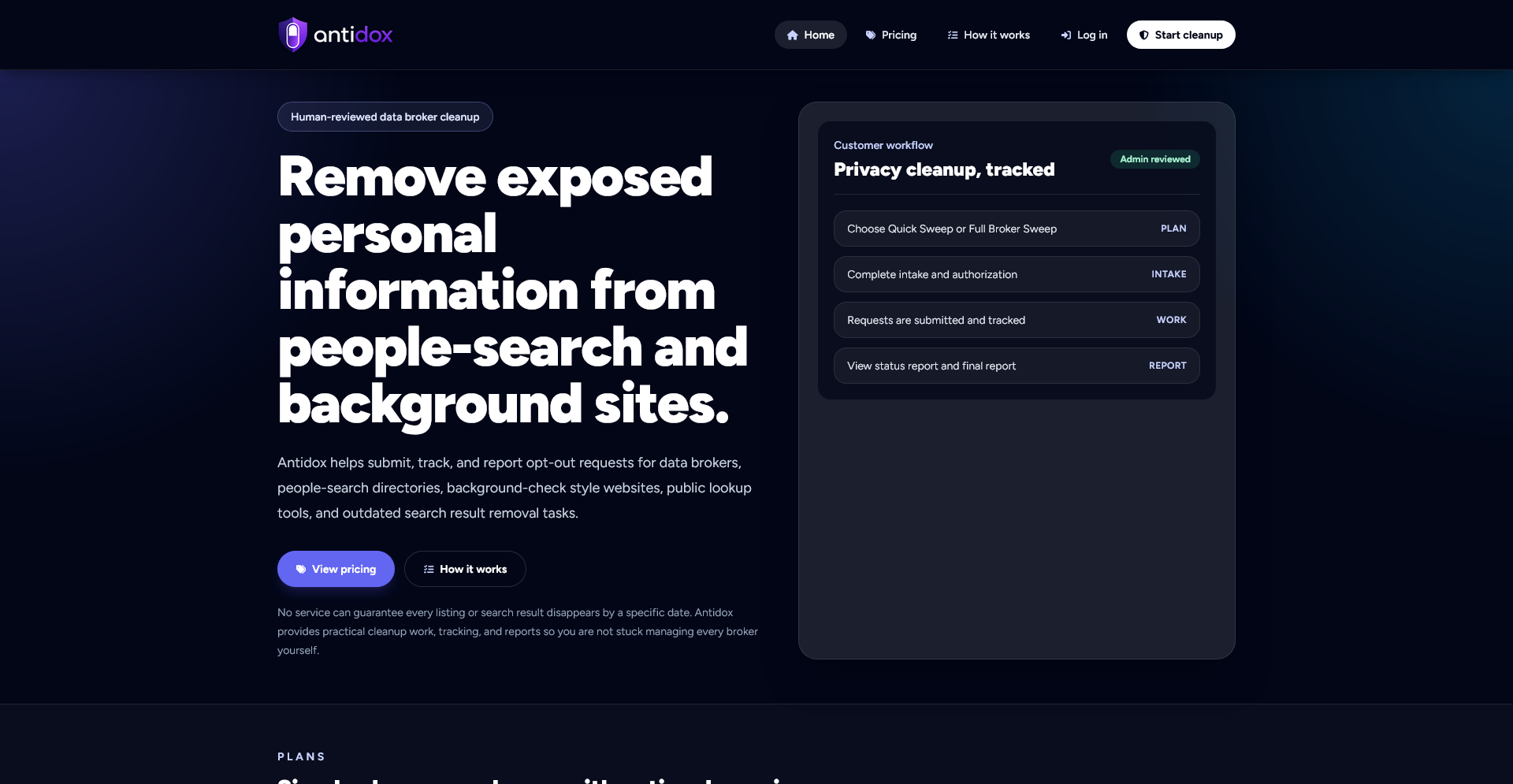
Task: Click the tag icon in the View pricing button
Action: 301,569
